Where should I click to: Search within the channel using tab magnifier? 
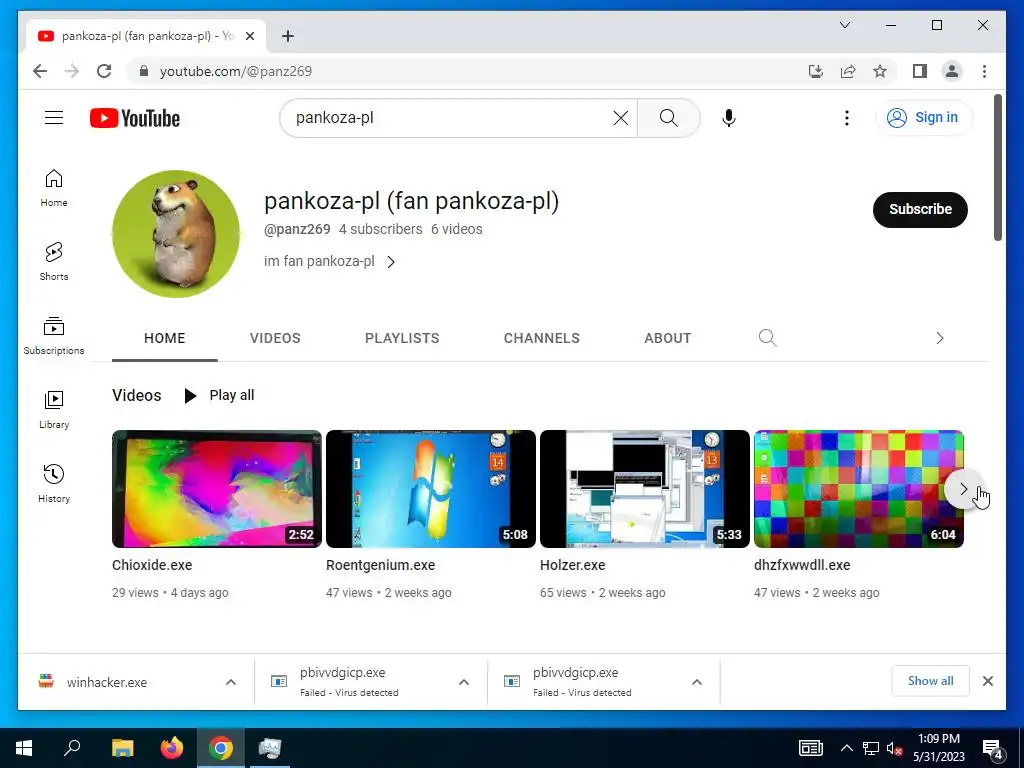pos(767,338)
